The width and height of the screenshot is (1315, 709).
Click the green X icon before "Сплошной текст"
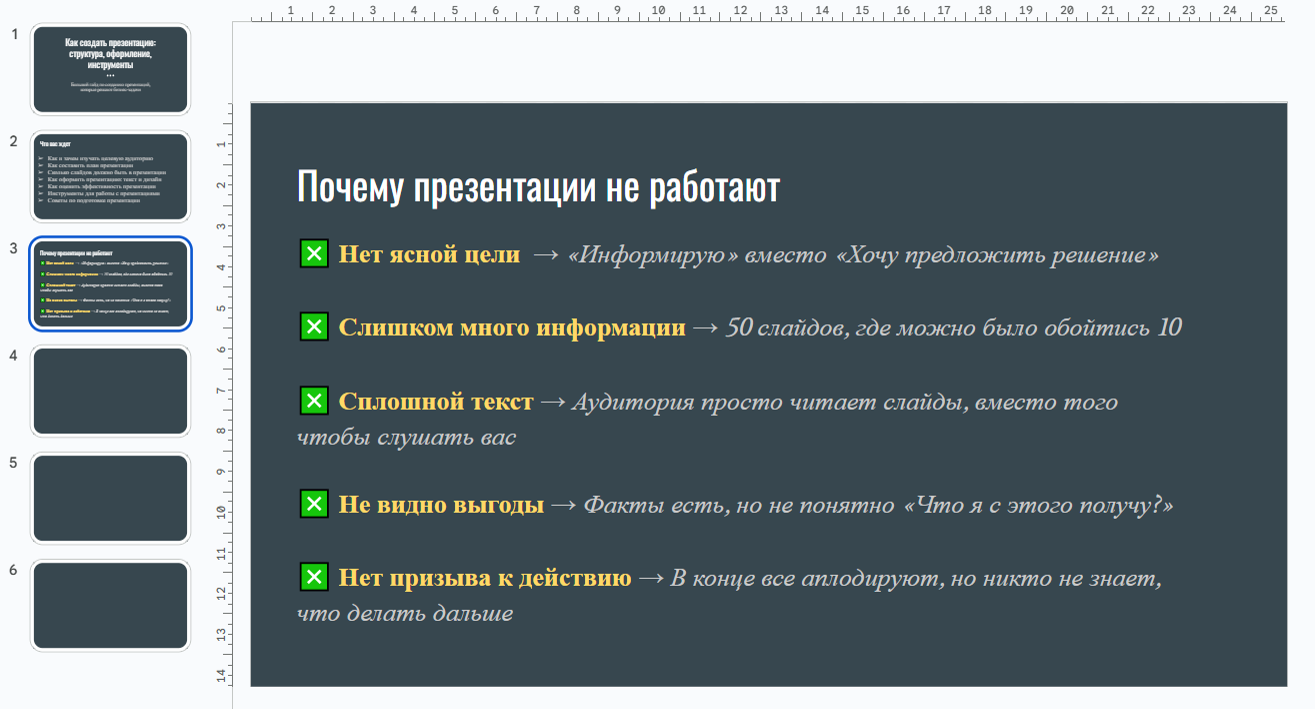pos(314,401)
